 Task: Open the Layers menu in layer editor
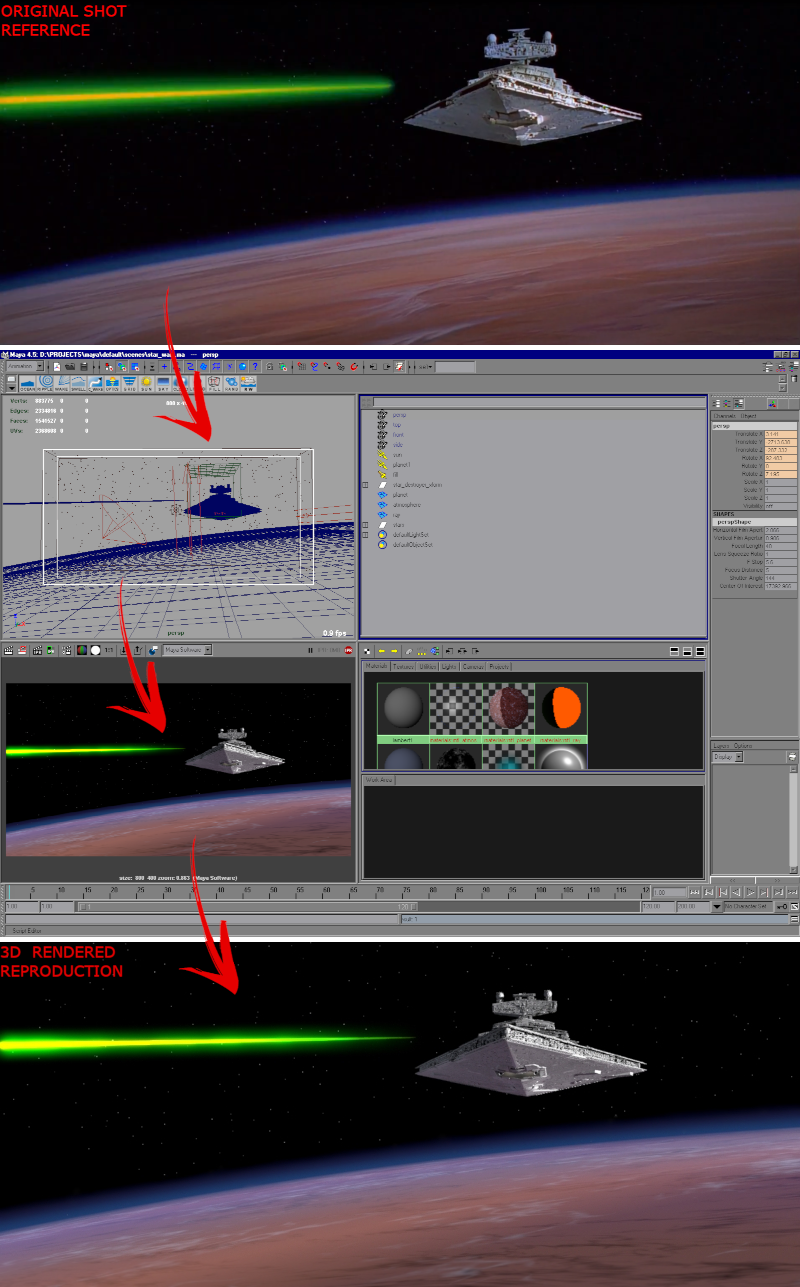(x=720, y=745)
